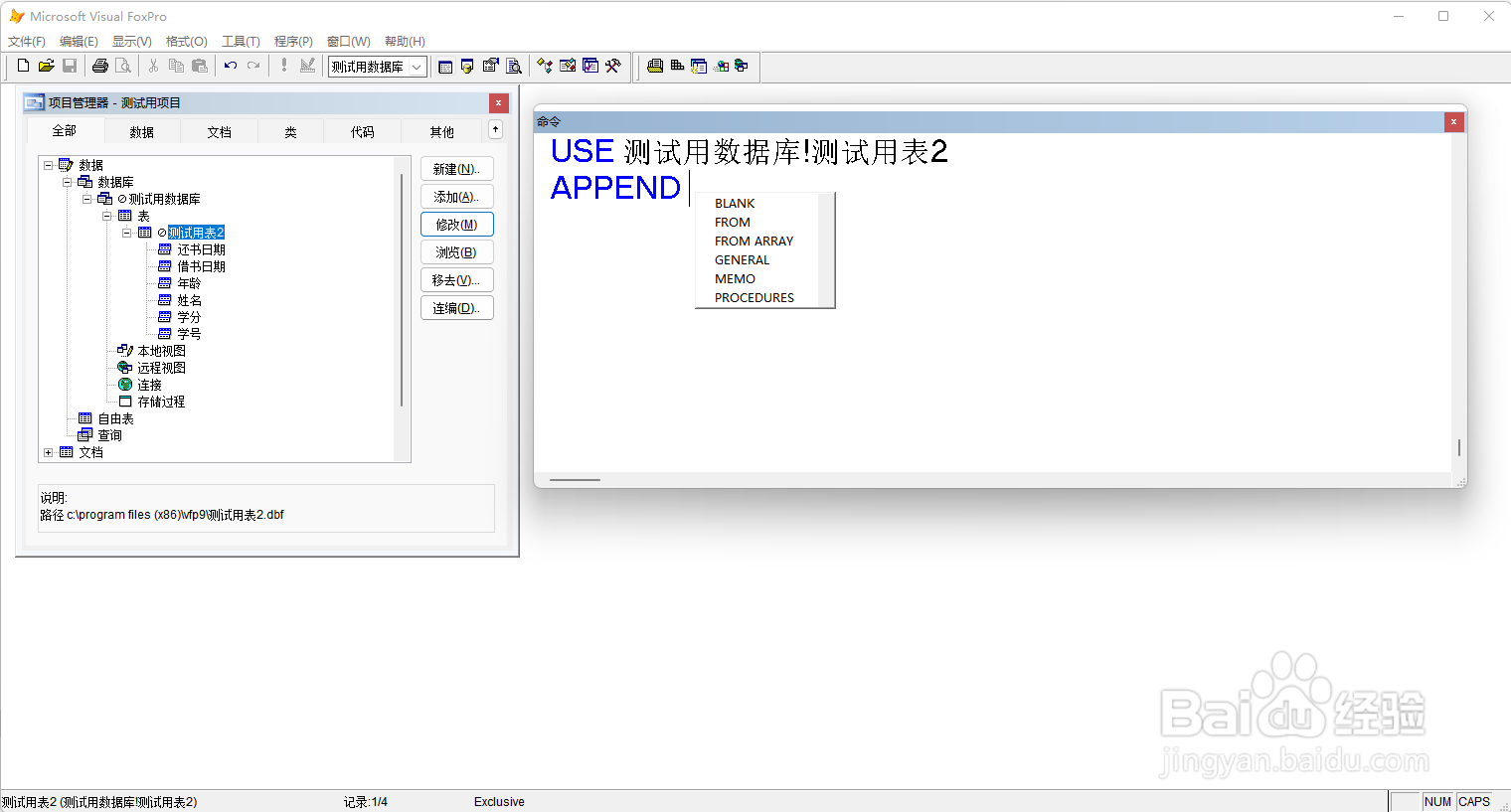This screenshot has height=812, width=1511.
Task: Click the New file toolbar icon
Action: (23, 66)
